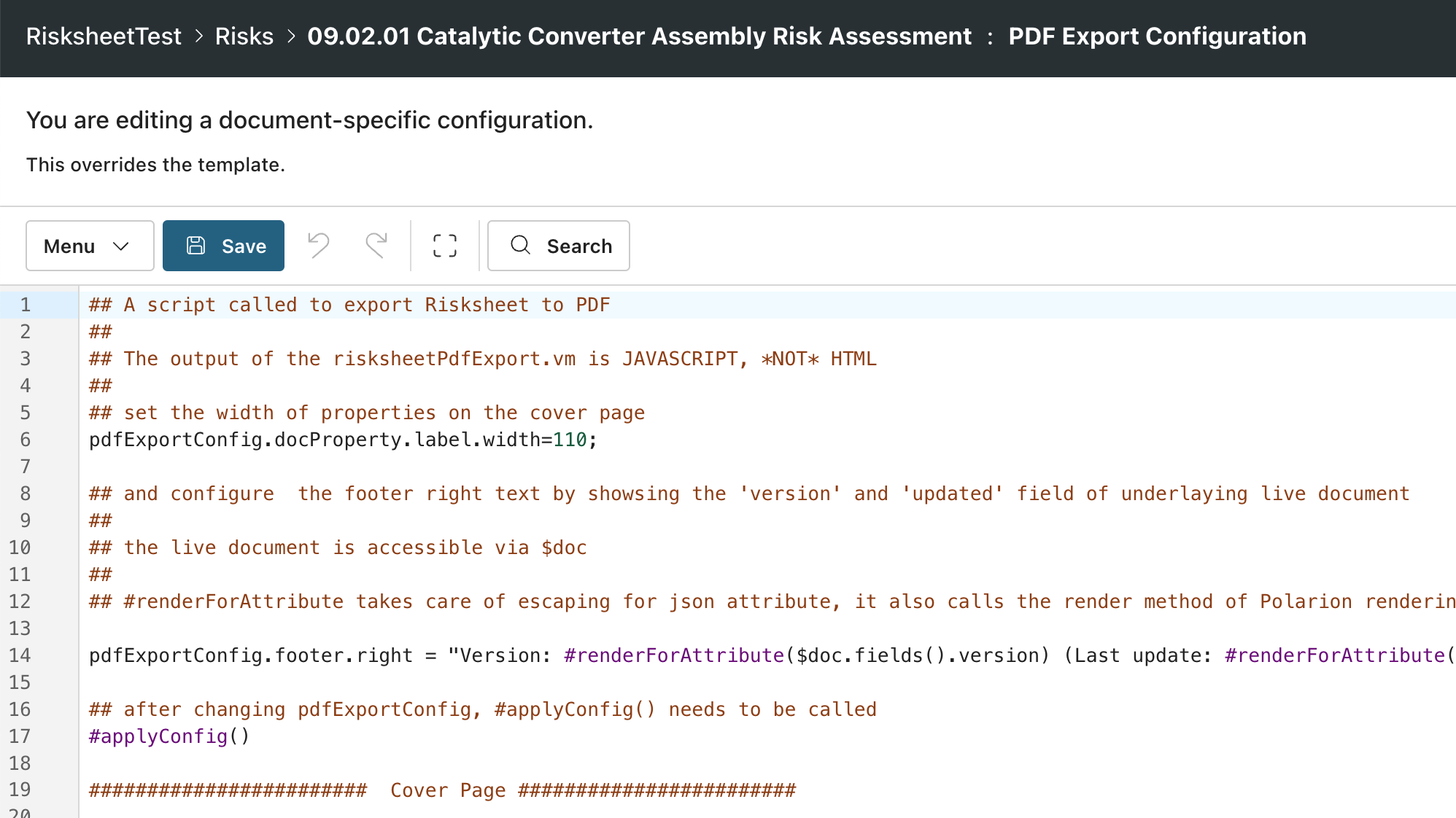The width and height of the screenshot is (1456, 818).
Task: Go to RisksheetTest breadcrumb
Action: coord(104,36)
